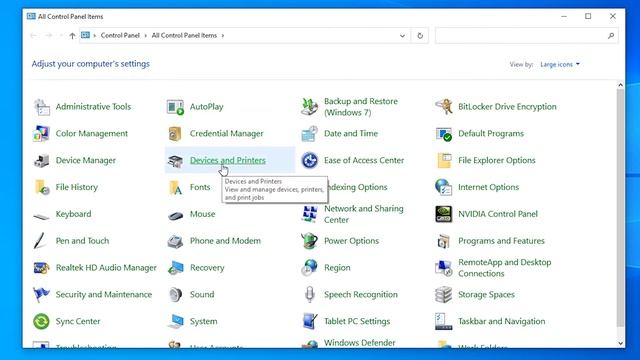
Task: Expand chevron after Control Panel breadcrumb
Action: (146, 36)
